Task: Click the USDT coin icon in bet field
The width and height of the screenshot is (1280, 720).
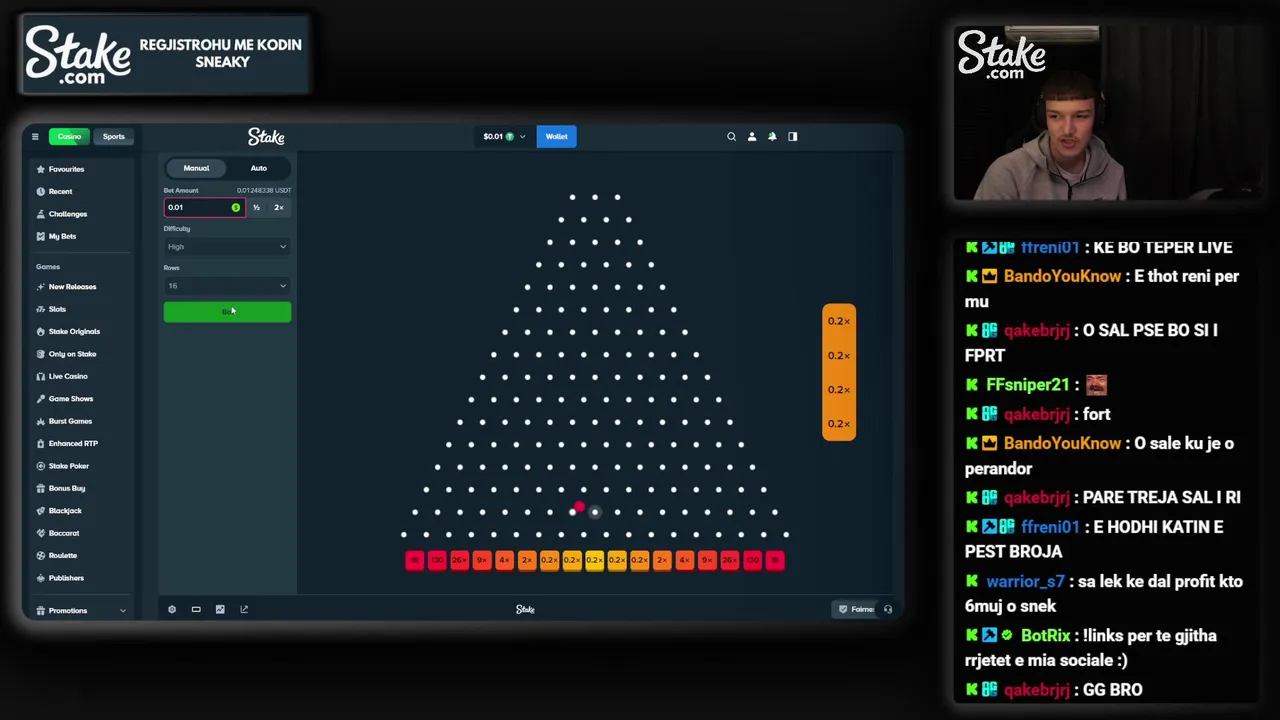Action: 236,207
